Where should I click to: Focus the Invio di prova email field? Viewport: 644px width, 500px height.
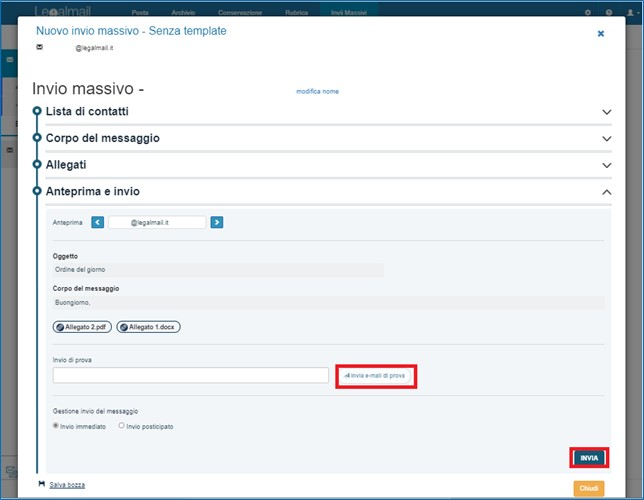coord(190,376)
